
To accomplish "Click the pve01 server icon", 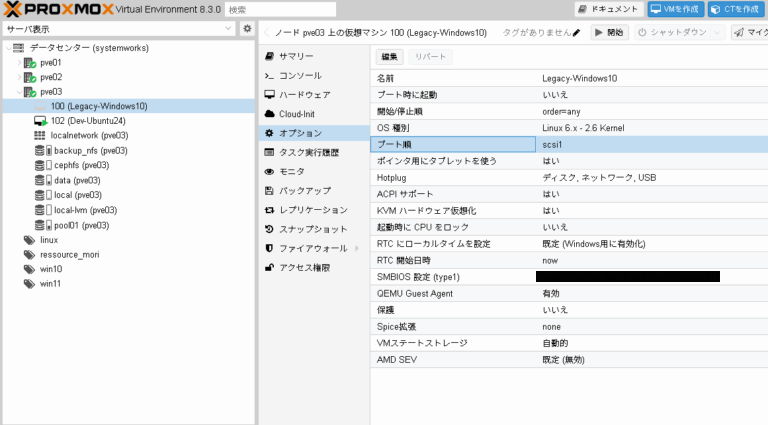I will click(x=30, y=63).
